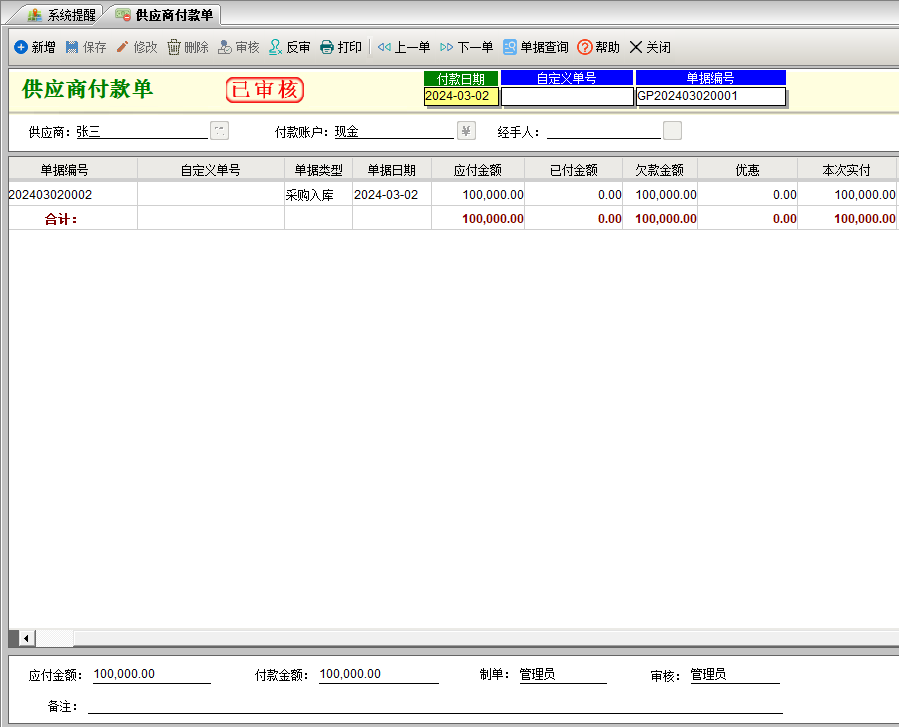Image resolution: width=899 pixels, height=727 pixels.
Task: Click the 付款日期 date field
Action: pos(460,96)
